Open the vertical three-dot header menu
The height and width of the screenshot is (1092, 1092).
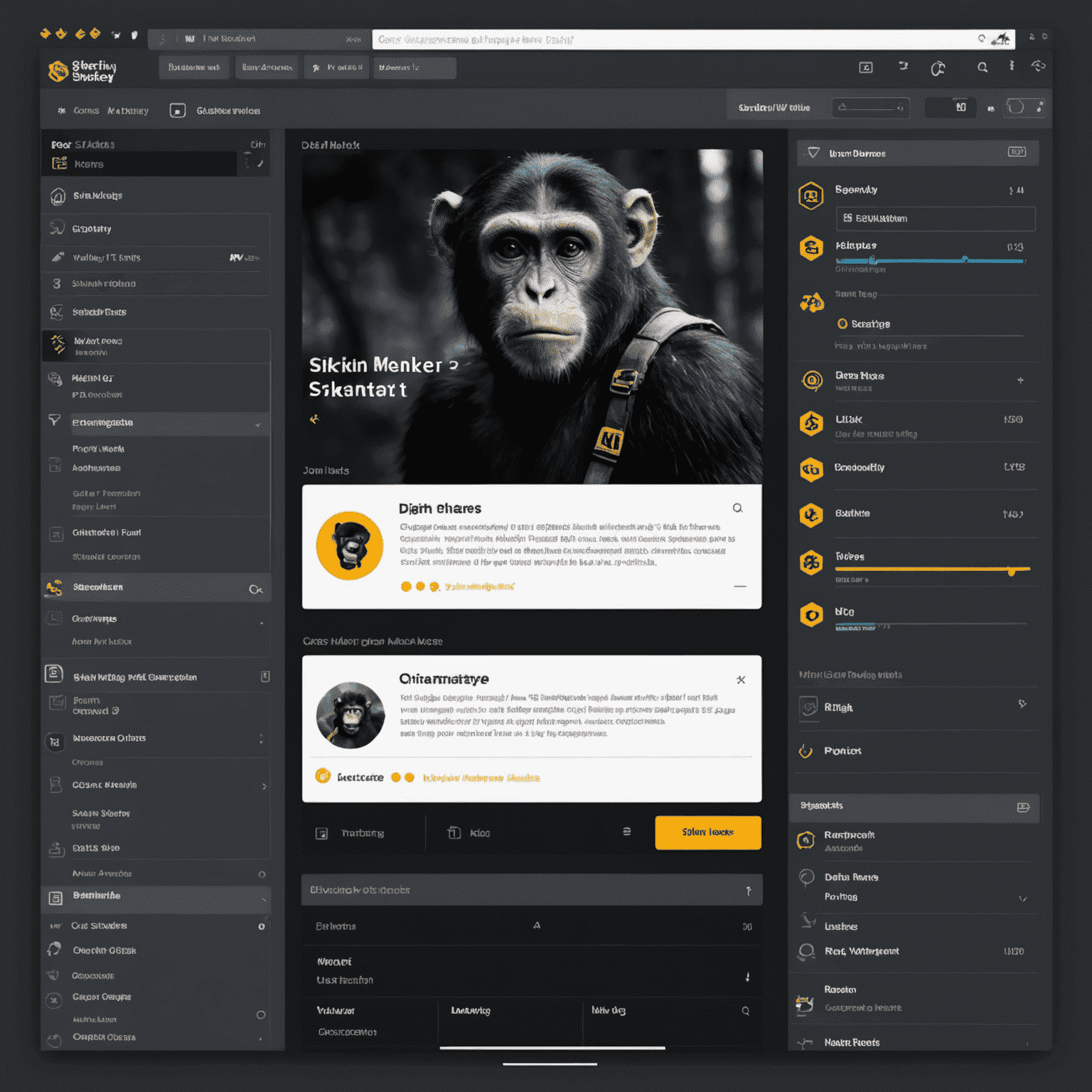1012,65
